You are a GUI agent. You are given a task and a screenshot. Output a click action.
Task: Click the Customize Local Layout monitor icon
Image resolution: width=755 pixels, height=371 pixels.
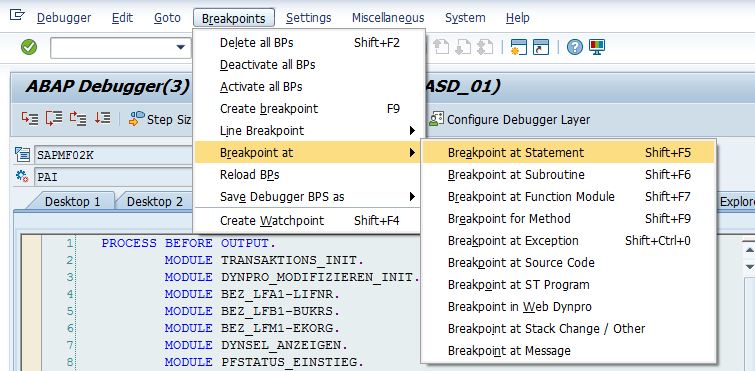[597, 47]
